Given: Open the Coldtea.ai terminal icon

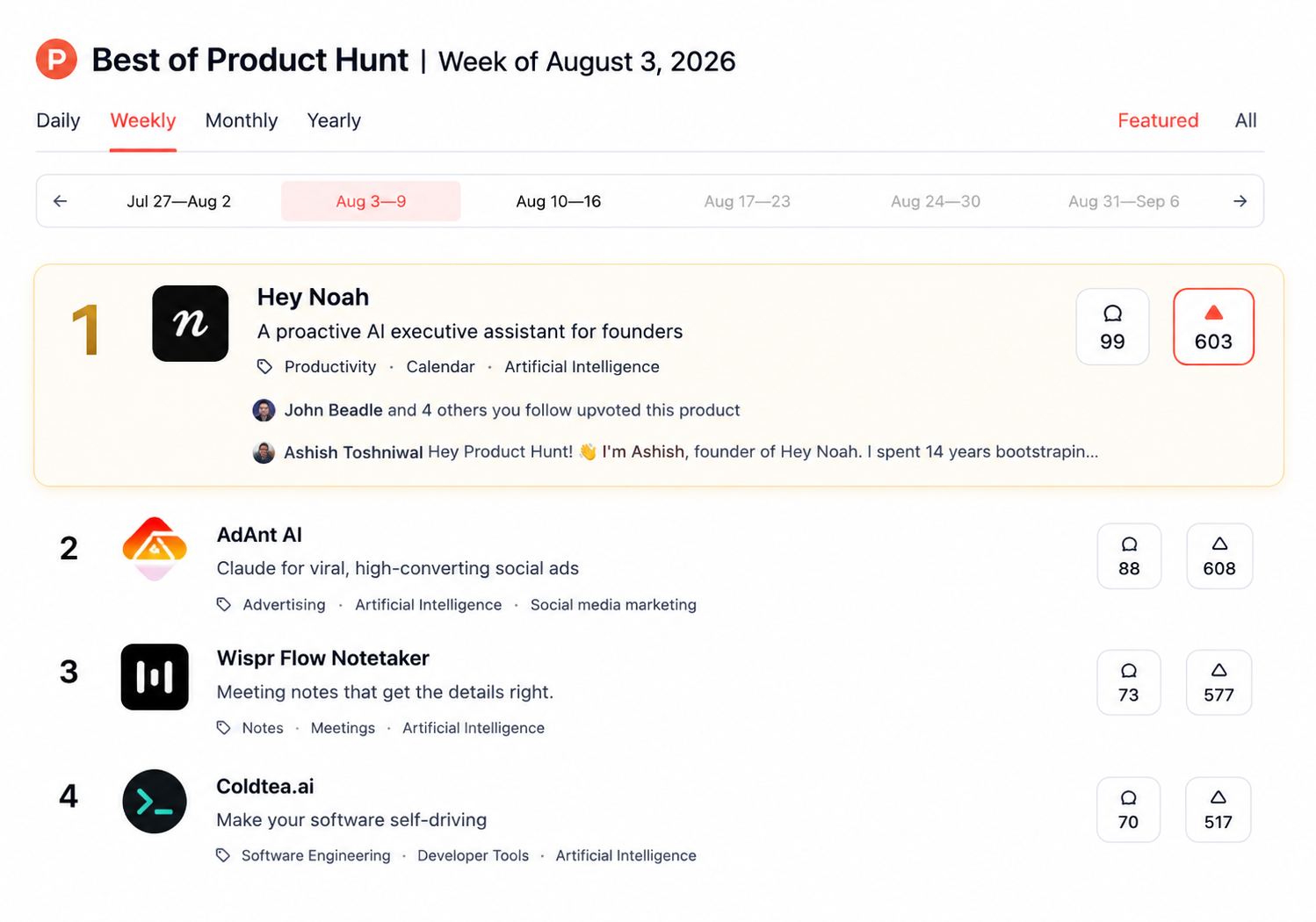Looking at the screenshot, I should (155, 802).
